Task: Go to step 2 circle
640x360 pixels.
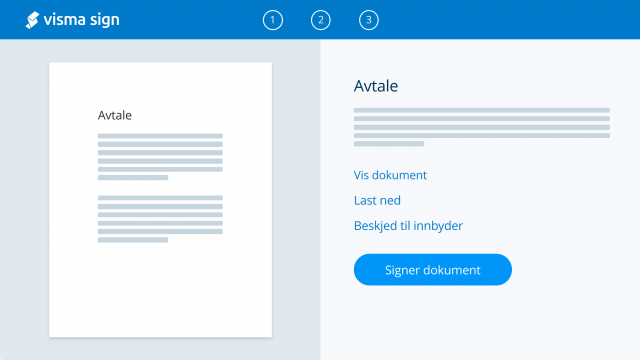Action: [x=321, y=20]
